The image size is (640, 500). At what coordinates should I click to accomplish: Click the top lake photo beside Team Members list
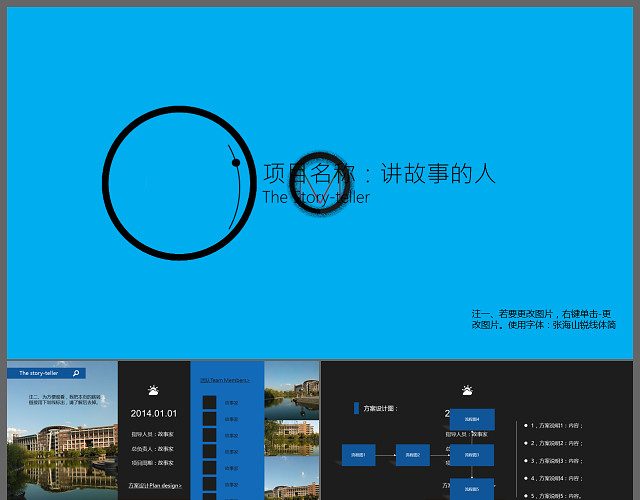pyautogui.click(x=292, y=391)
